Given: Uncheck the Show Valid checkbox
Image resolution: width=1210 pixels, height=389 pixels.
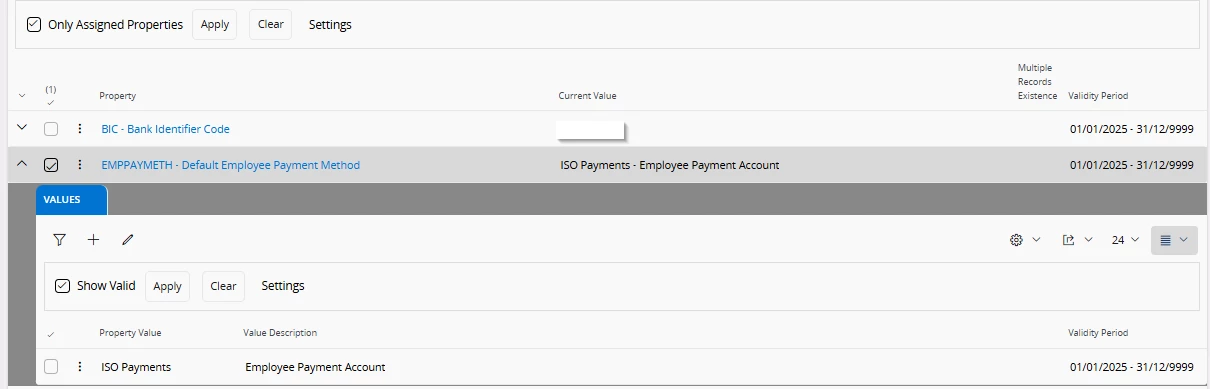Looking at the screenshot, I should point(62,286).
